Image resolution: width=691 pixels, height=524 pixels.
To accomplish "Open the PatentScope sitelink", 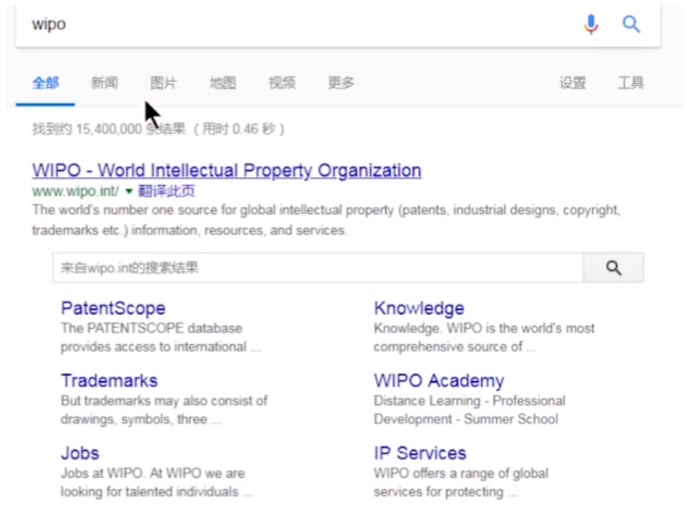I will click(x=113, y=308).
